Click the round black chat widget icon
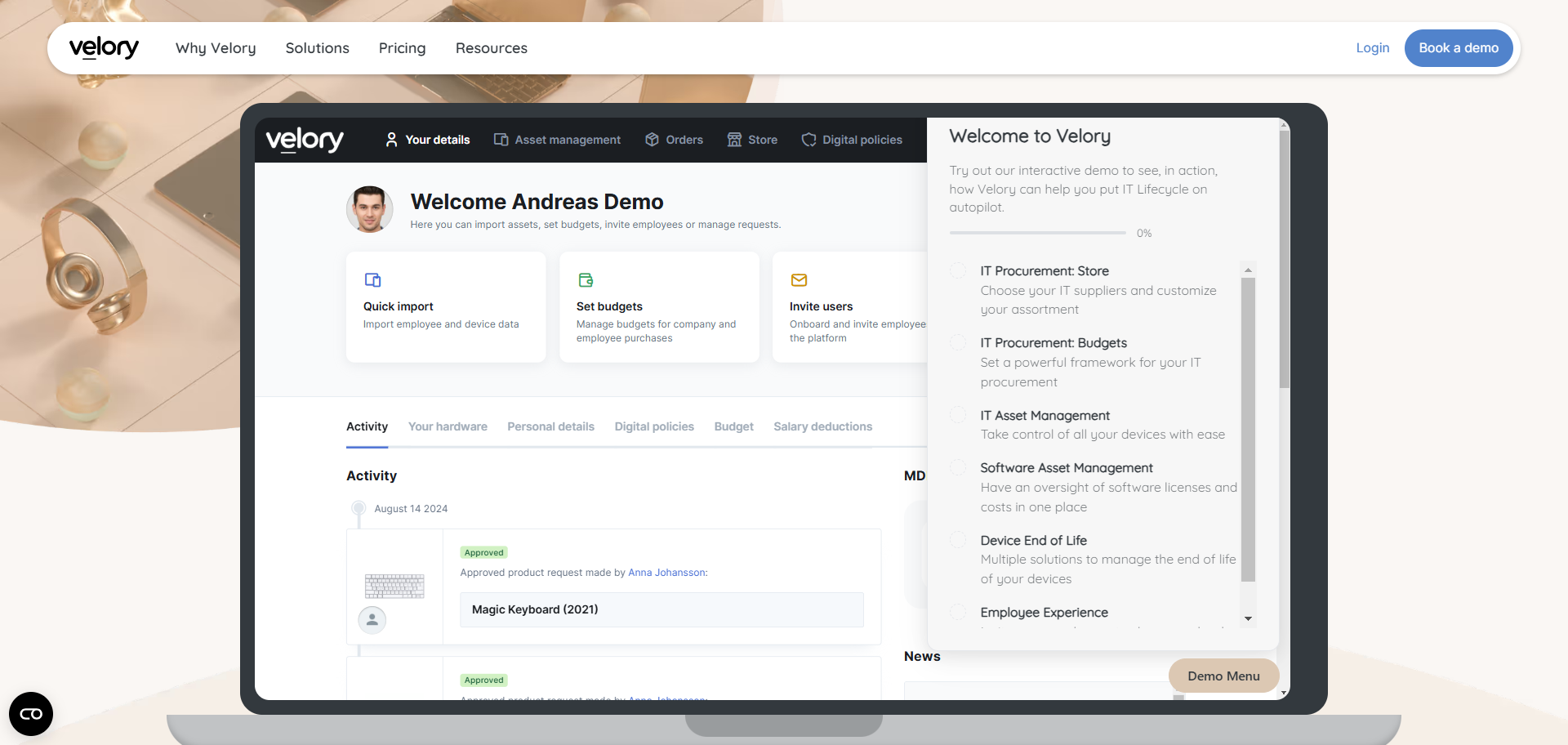This screenshot has width=1568, height=745. pos(31,714)
